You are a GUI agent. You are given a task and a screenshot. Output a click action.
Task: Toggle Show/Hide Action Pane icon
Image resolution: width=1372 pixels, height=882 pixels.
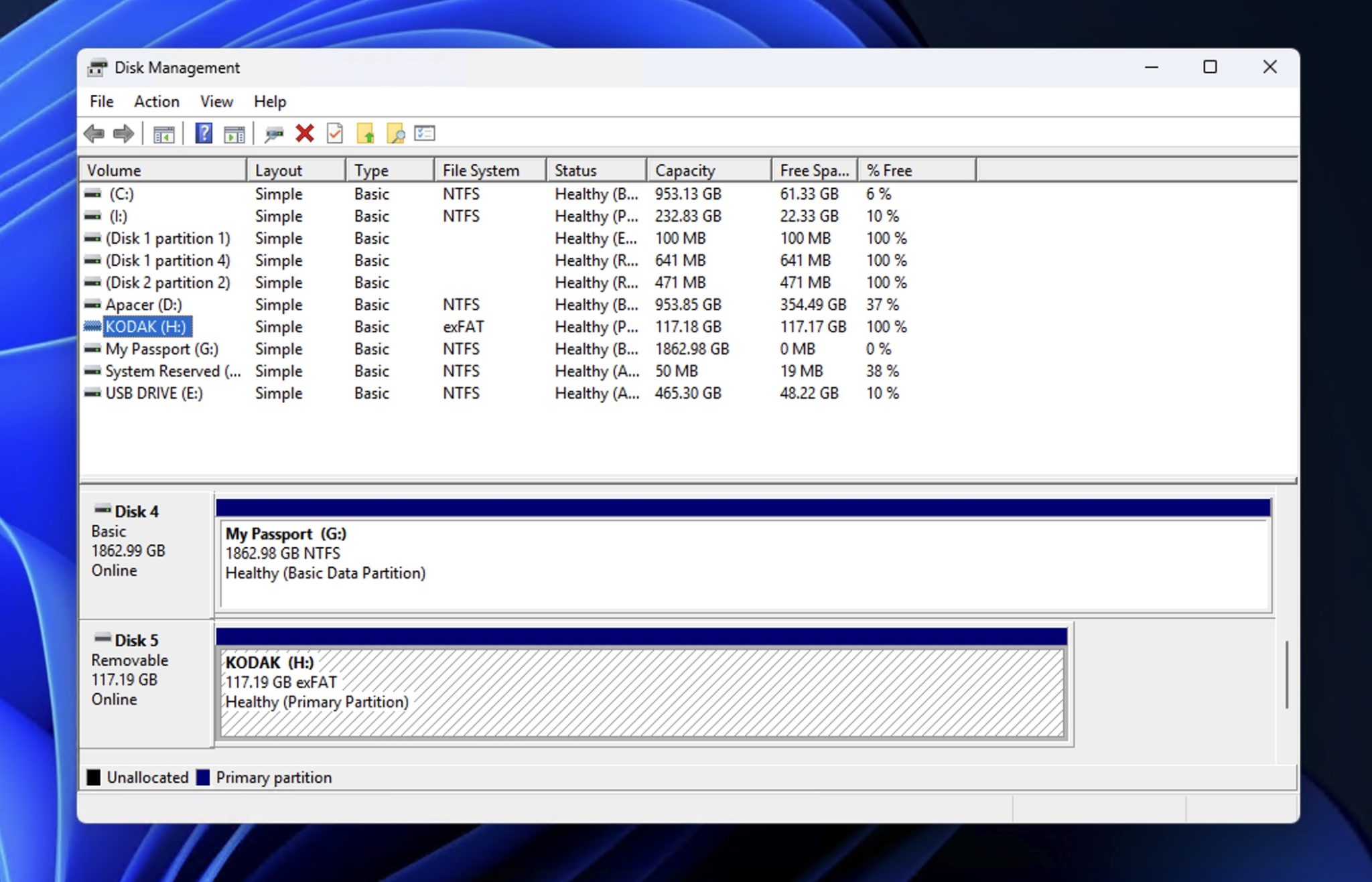point(234,134)
